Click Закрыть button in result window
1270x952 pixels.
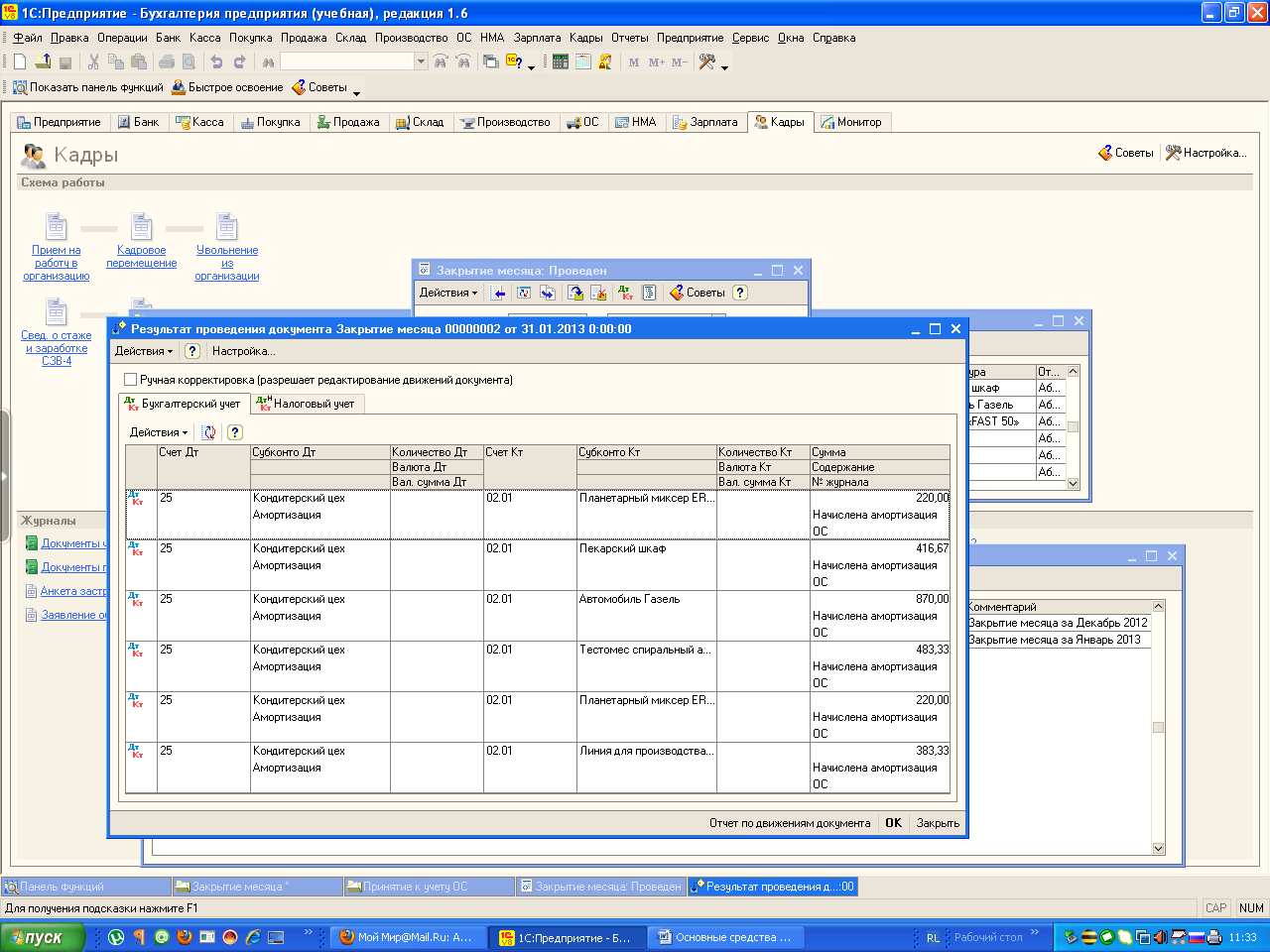click(938, 823)
